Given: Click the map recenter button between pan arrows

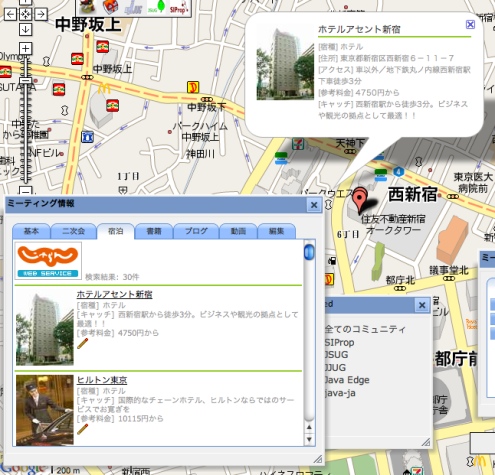Looking at the screenshot, I should (26, 14).
